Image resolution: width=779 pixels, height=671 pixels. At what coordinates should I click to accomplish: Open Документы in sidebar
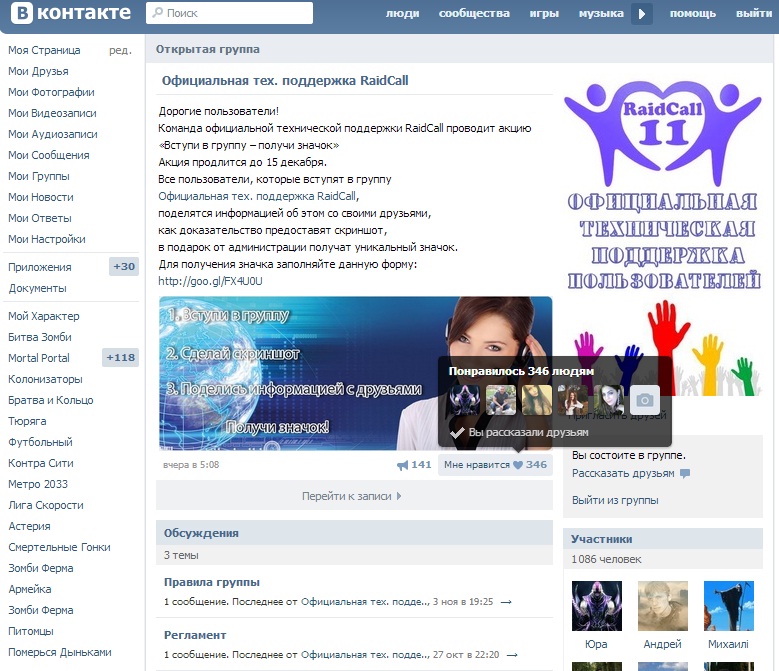(x=37, y=288)
